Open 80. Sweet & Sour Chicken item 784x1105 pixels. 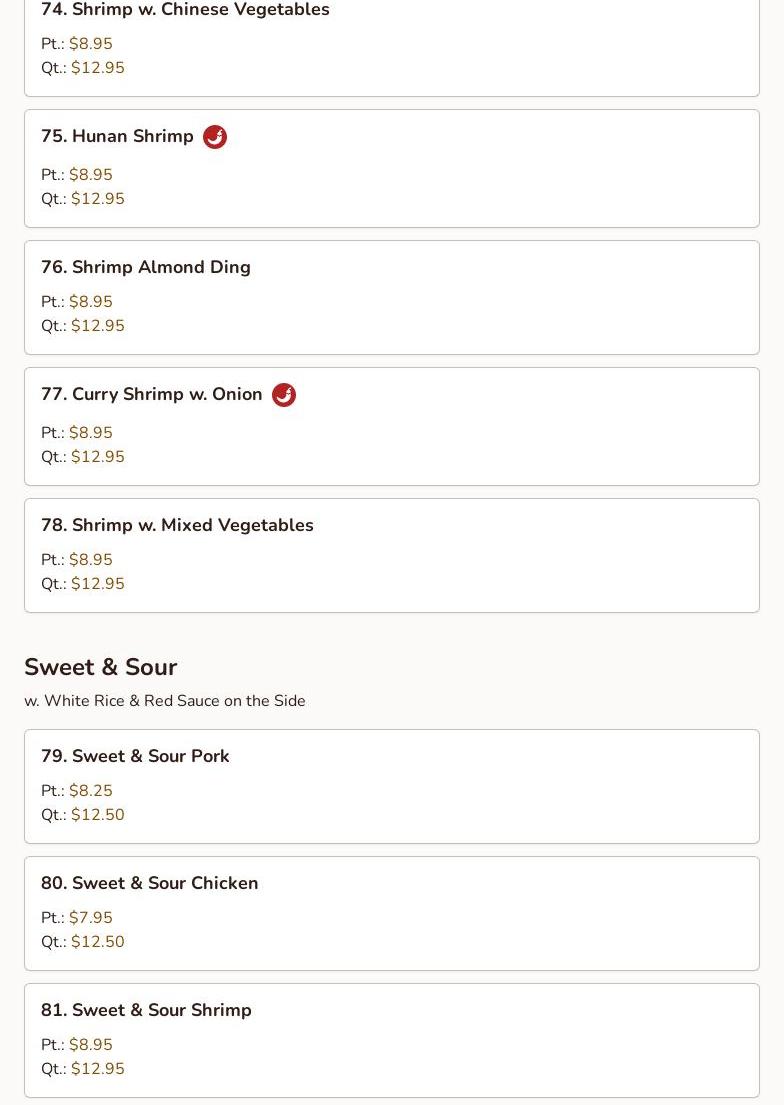(392, 913)
